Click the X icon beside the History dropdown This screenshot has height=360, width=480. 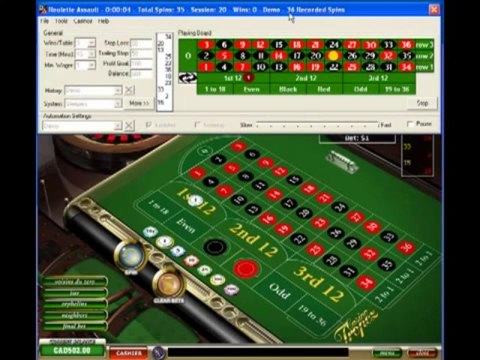pos(129,90)
